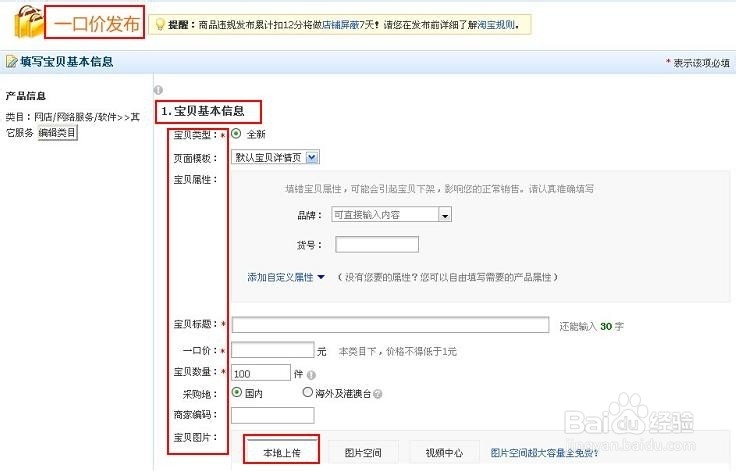Click the pencil notepad icon beside 填写宝贝基本信息
Screen dimensions: 736x471
(x=11, y=62)
